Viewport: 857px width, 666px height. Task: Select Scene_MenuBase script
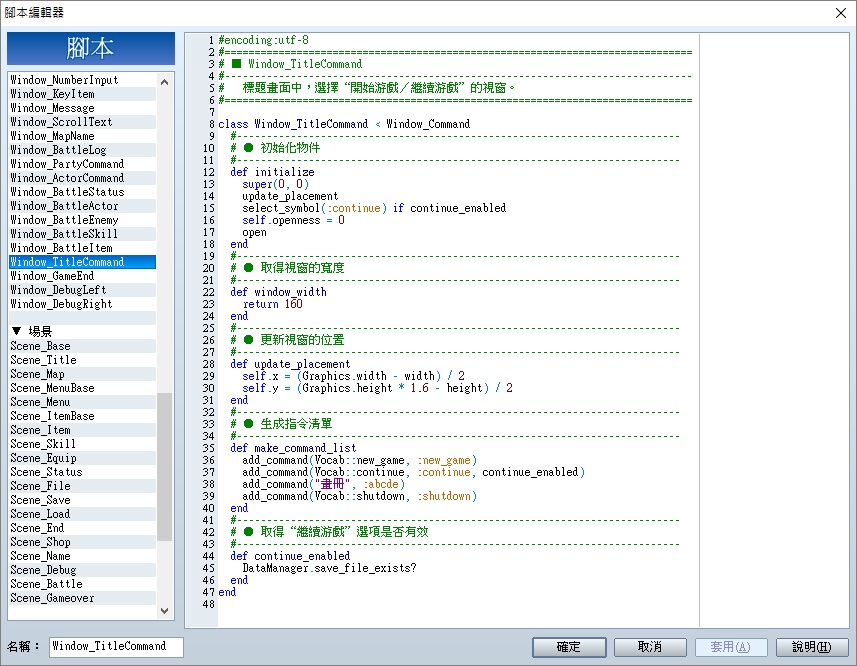(x=82, y=388)
